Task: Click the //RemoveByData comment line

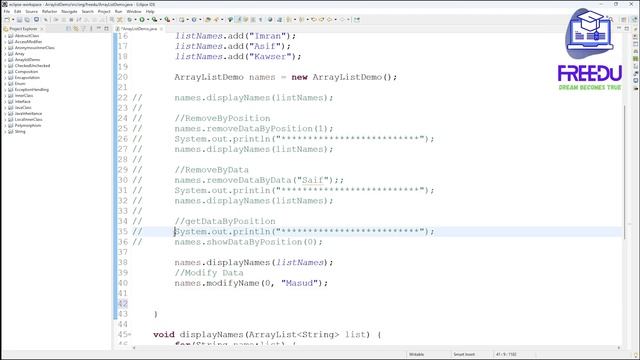Action: [x=211, y=170]
